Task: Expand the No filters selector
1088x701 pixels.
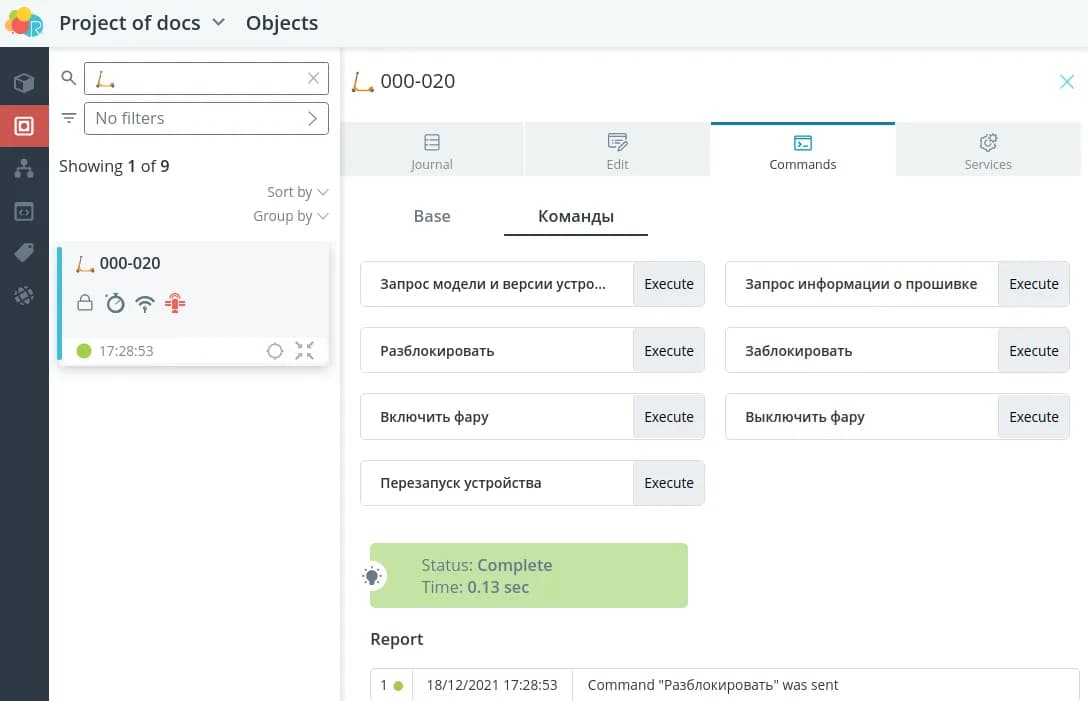Action: pyautogui.click(x=206, y=118)
